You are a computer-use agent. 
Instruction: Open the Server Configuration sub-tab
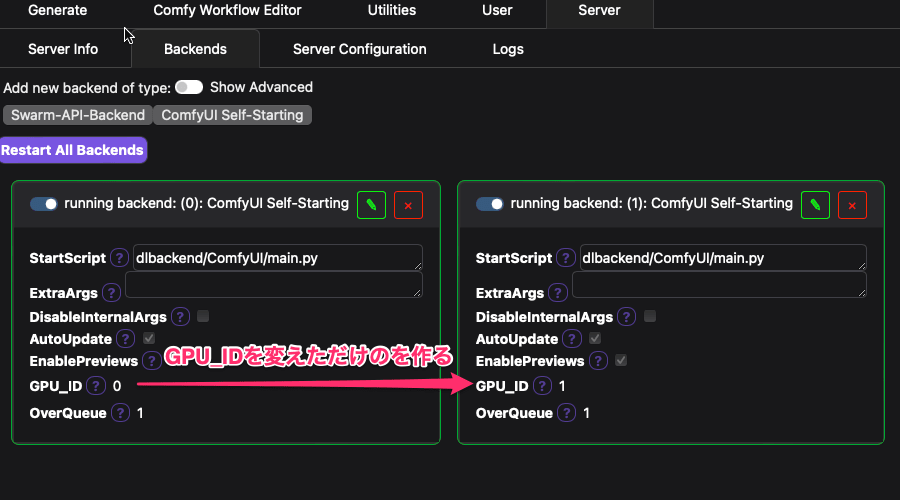(360, 49)
